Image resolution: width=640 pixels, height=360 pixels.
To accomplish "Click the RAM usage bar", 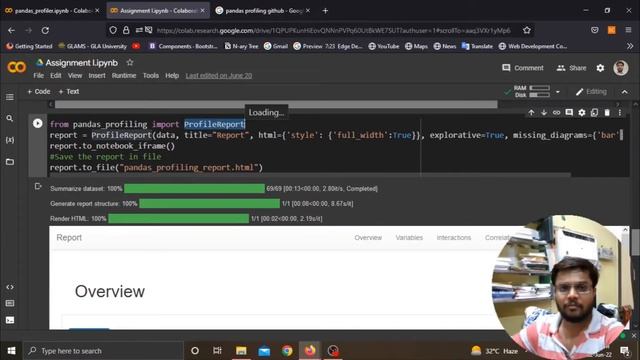I will pyautogui.click(x=540, y=88).
